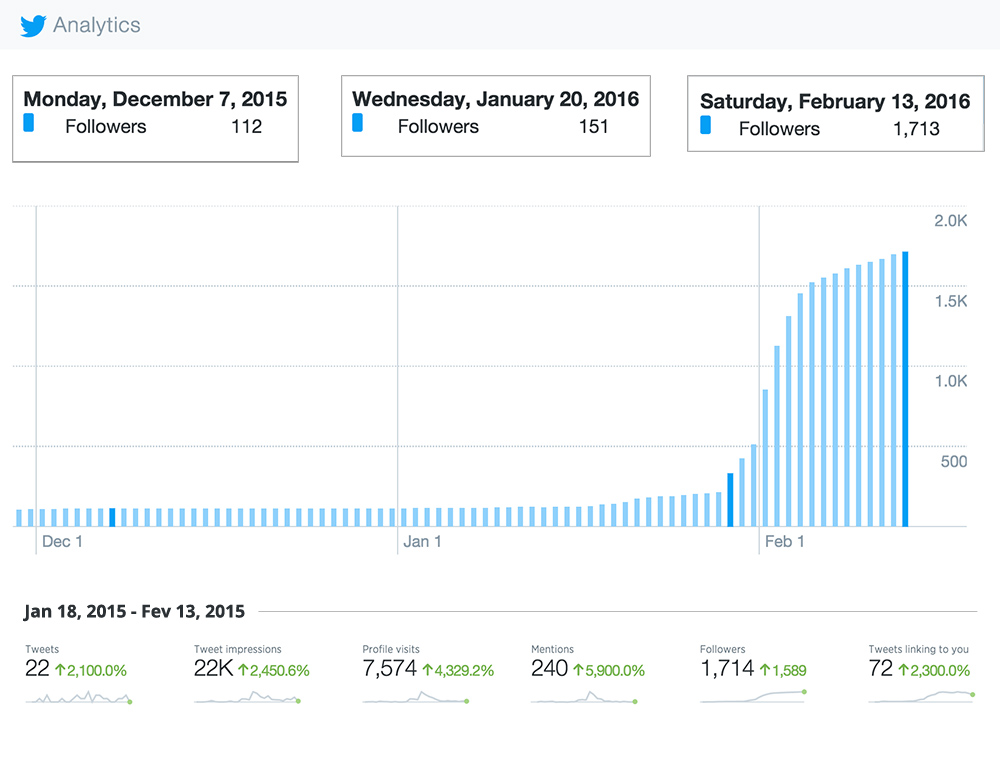Image resolution: width=1000 pixels, height=758 pixels.
Task: Click the Tweets linking to you metric
Action: (920, 649)
